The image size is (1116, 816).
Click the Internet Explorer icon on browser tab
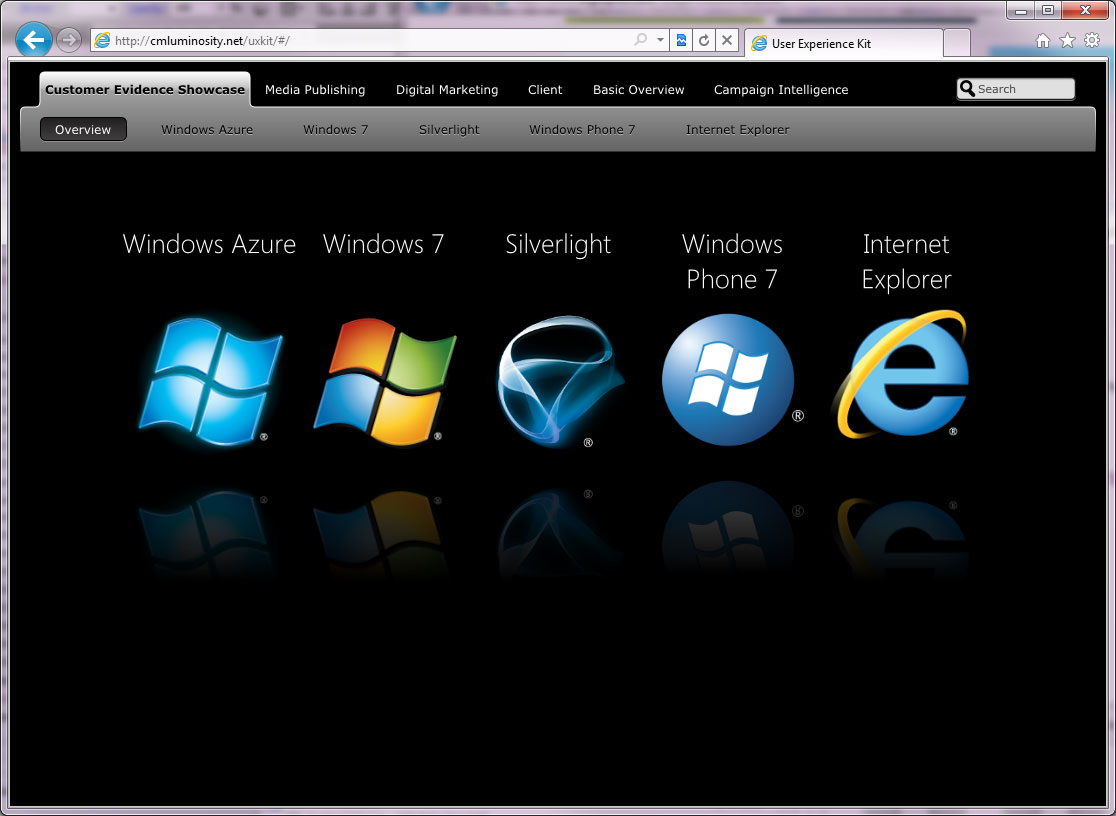759,43
